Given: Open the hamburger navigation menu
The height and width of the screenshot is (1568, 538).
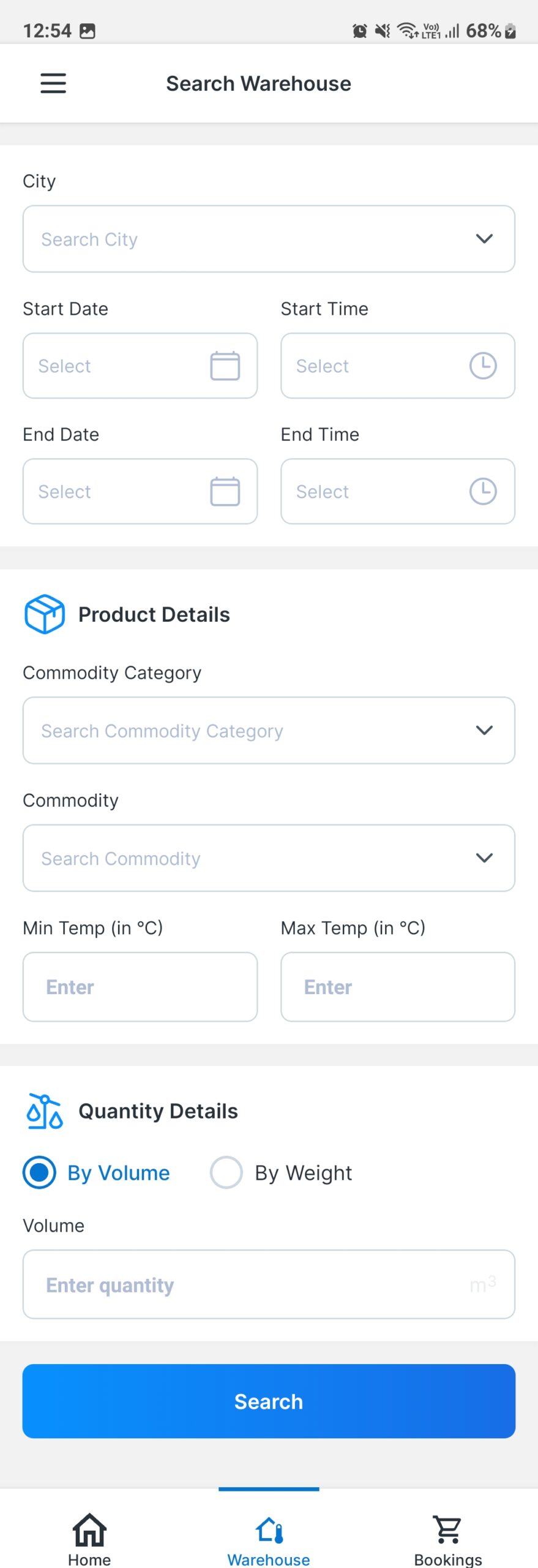Looking at the screenshot, I should pos(53,83).
